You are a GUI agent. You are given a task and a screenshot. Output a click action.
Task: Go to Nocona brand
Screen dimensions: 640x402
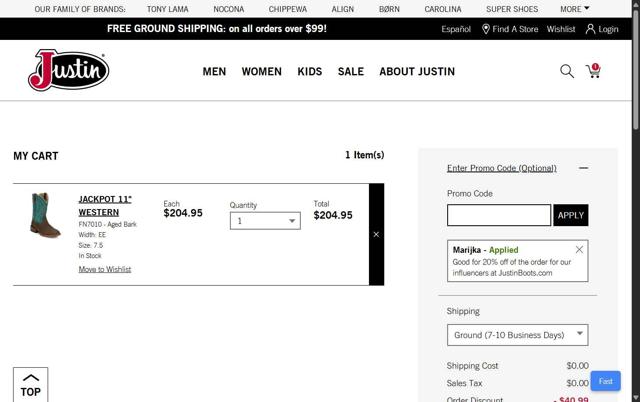tap(229, 9)
